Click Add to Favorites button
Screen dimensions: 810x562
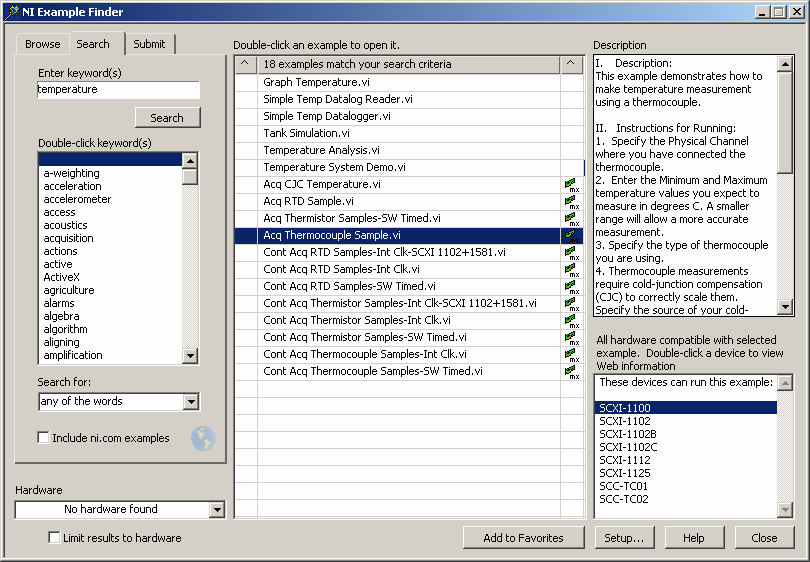click(x=524, y=538)
